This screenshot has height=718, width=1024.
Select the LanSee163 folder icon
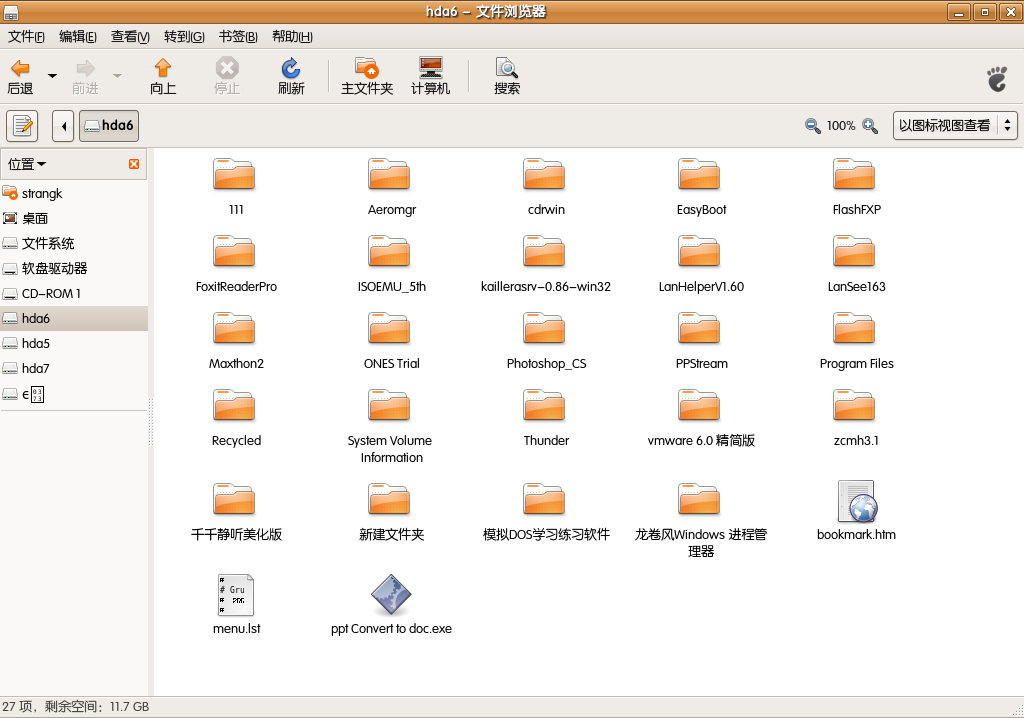(x=854, y=252)
